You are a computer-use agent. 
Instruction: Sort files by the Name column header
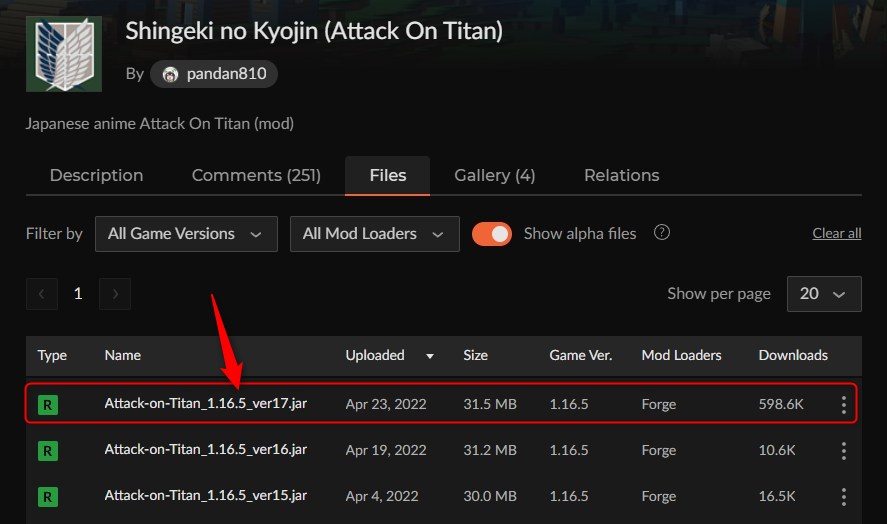coord(123,355)
